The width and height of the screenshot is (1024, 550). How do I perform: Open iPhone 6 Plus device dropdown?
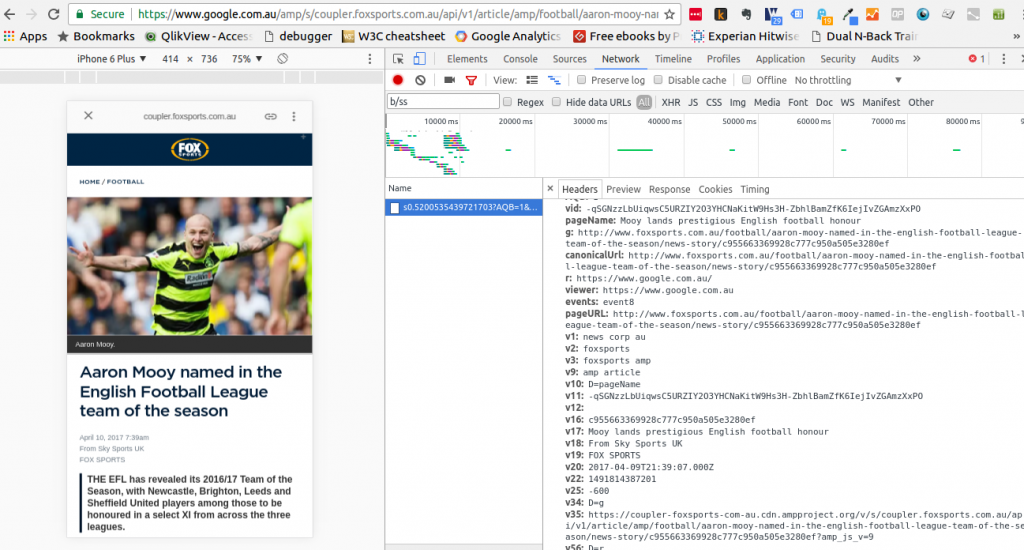point(112,59)
